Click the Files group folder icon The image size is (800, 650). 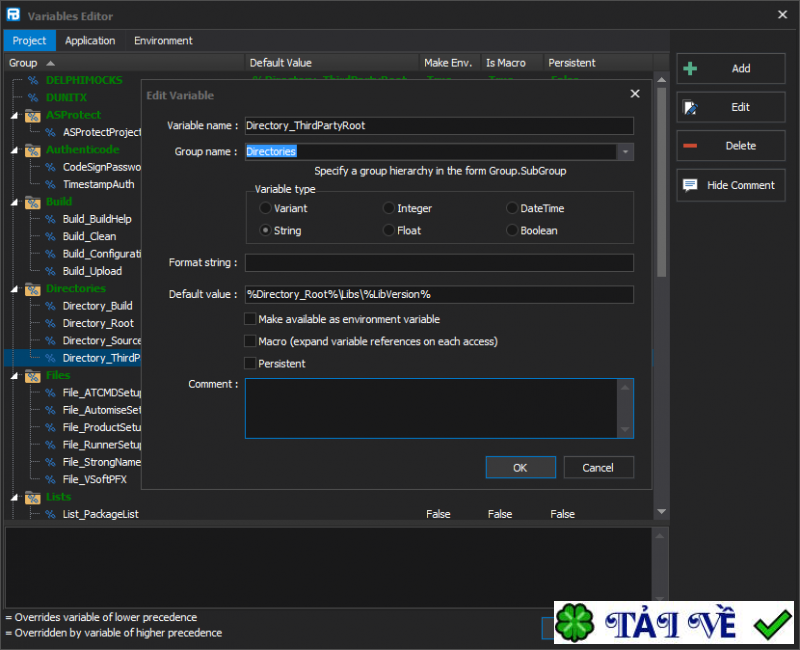point(32,376)
